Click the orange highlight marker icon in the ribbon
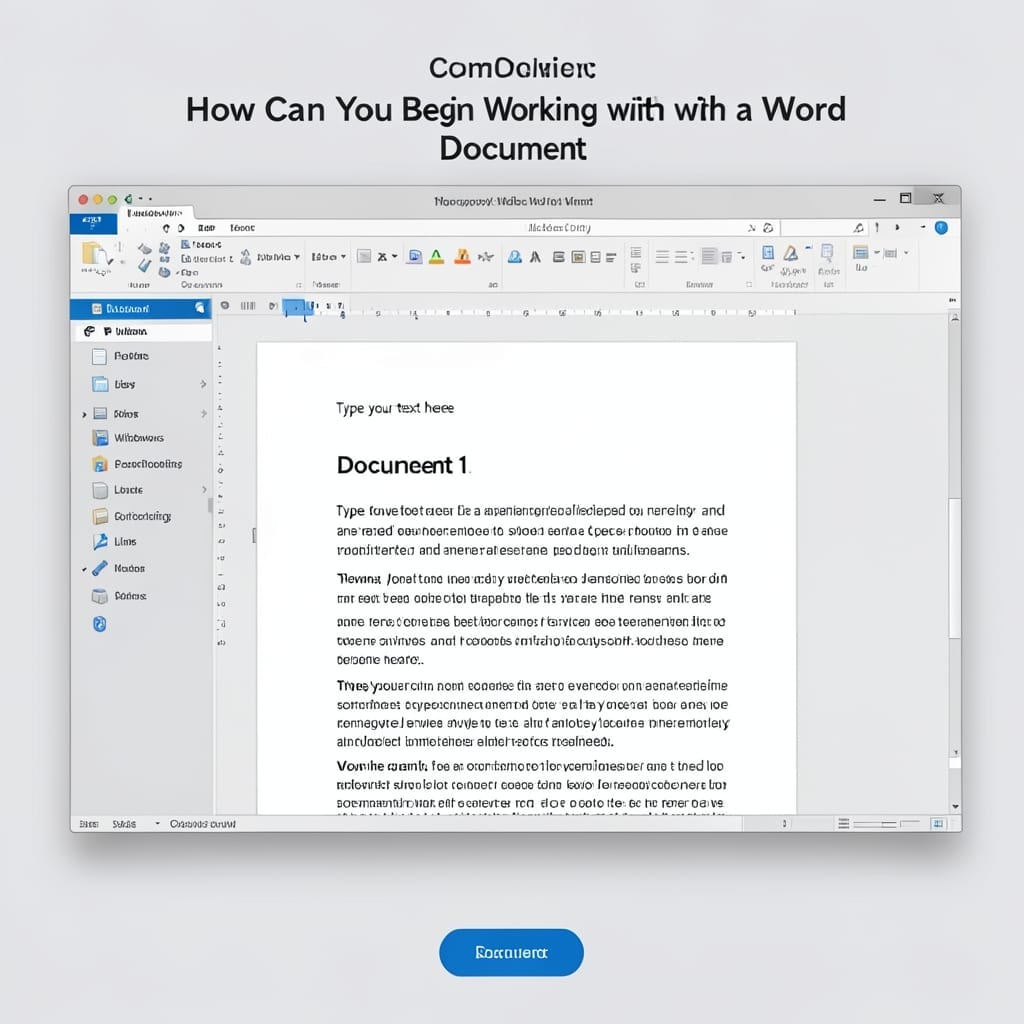 [462, 257]
